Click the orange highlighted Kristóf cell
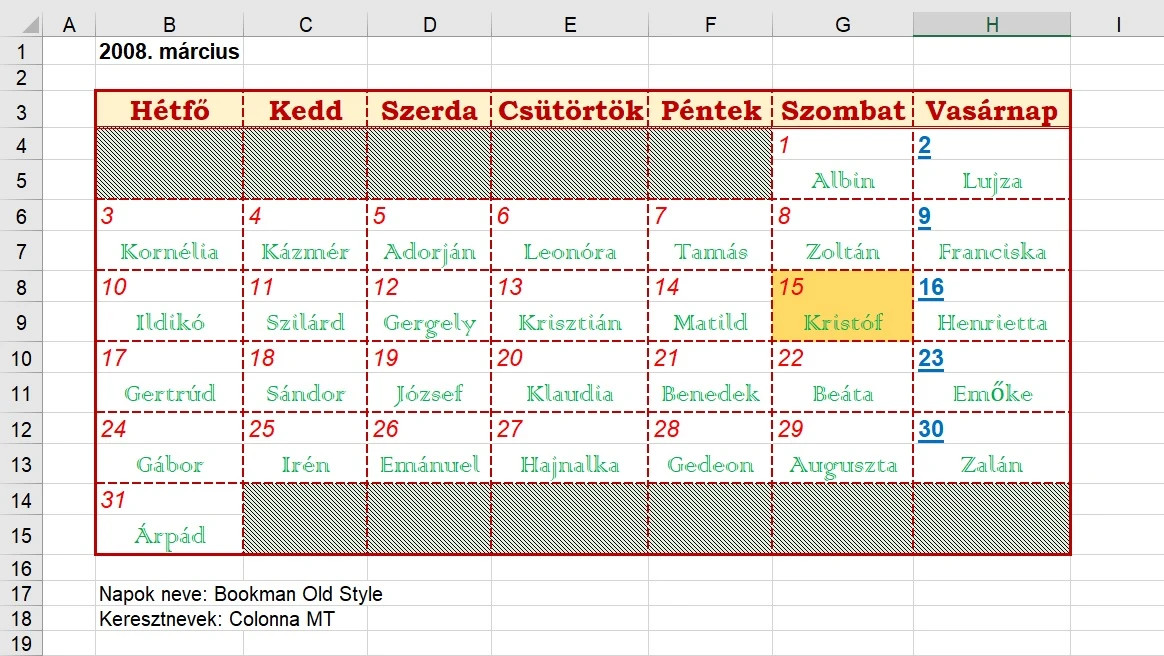This screenshot has height=656, width=1164. (842, 323)
